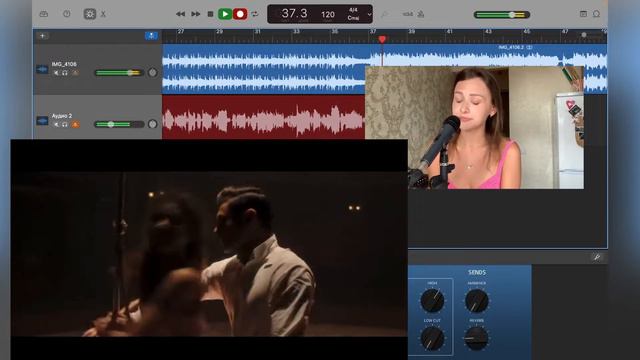The width and height of the screenshot is (640, 360).
Task: Open the Editors scissors button
Action: point(103,14)
